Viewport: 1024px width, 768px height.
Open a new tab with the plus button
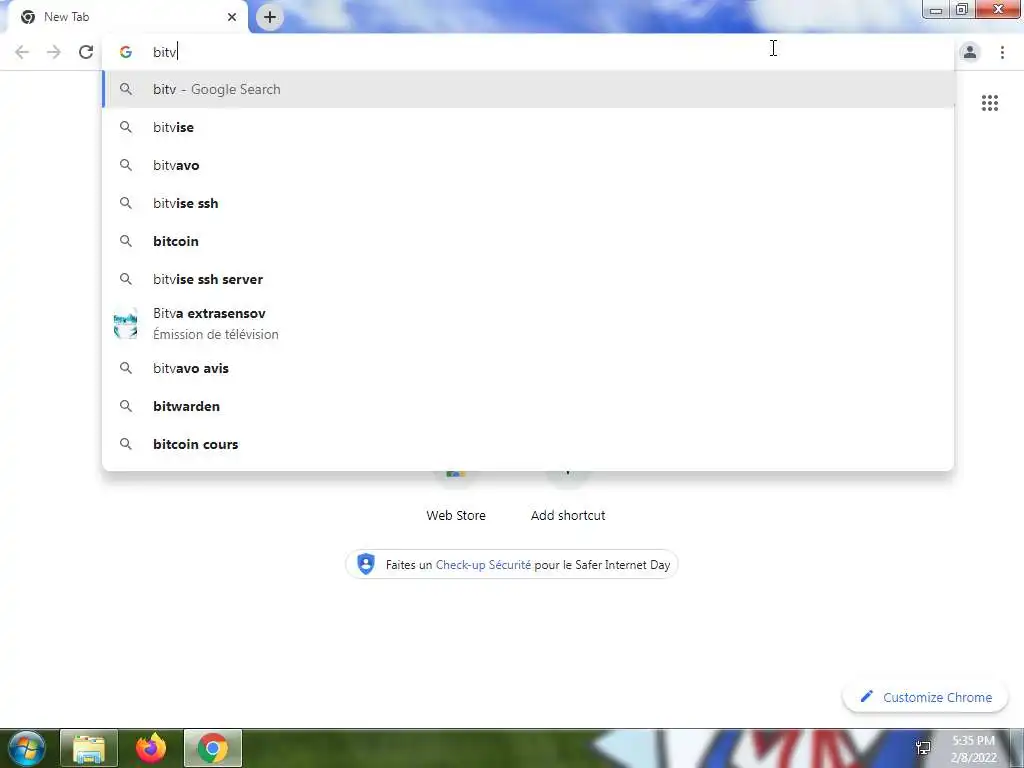270,17
